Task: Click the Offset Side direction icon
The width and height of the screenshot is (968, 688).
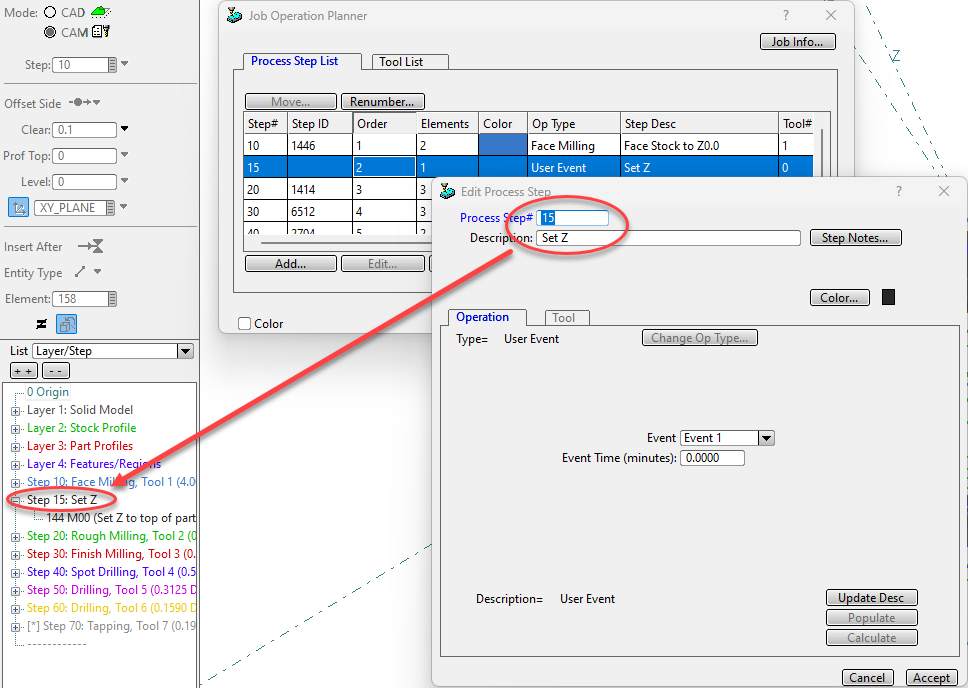Action: (x=82, y=103)
